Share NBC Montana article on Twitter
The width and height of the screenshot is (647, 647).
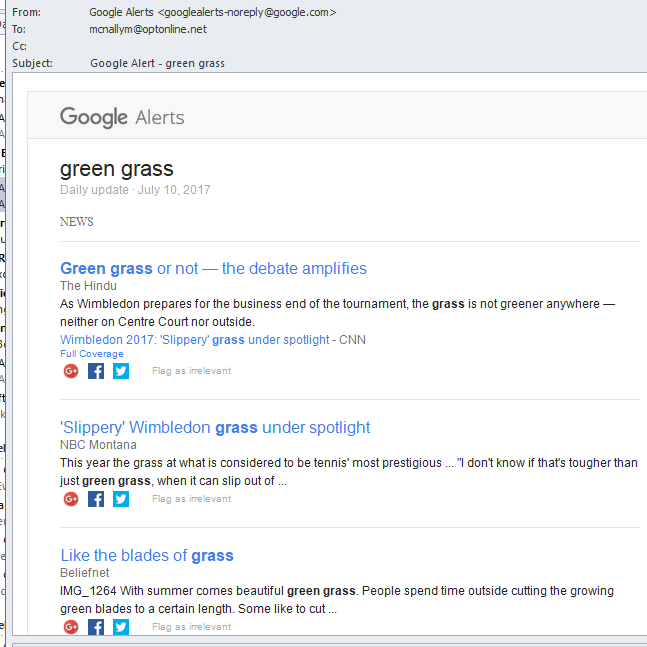(x=121, y=499)
